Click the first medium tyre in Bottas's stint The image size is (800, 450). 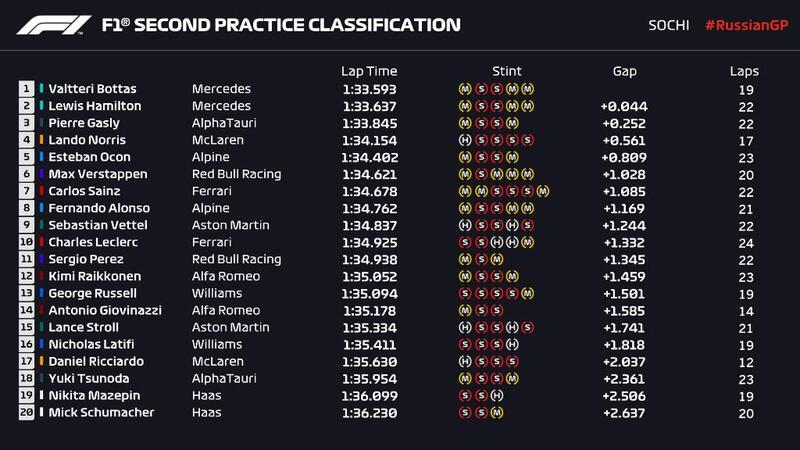pos(464,88)
